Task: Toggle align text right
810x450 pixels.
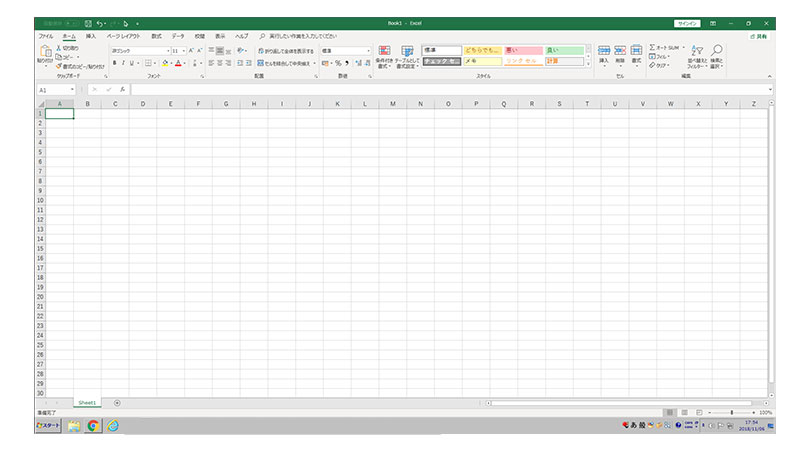Action: click(228, 63)
